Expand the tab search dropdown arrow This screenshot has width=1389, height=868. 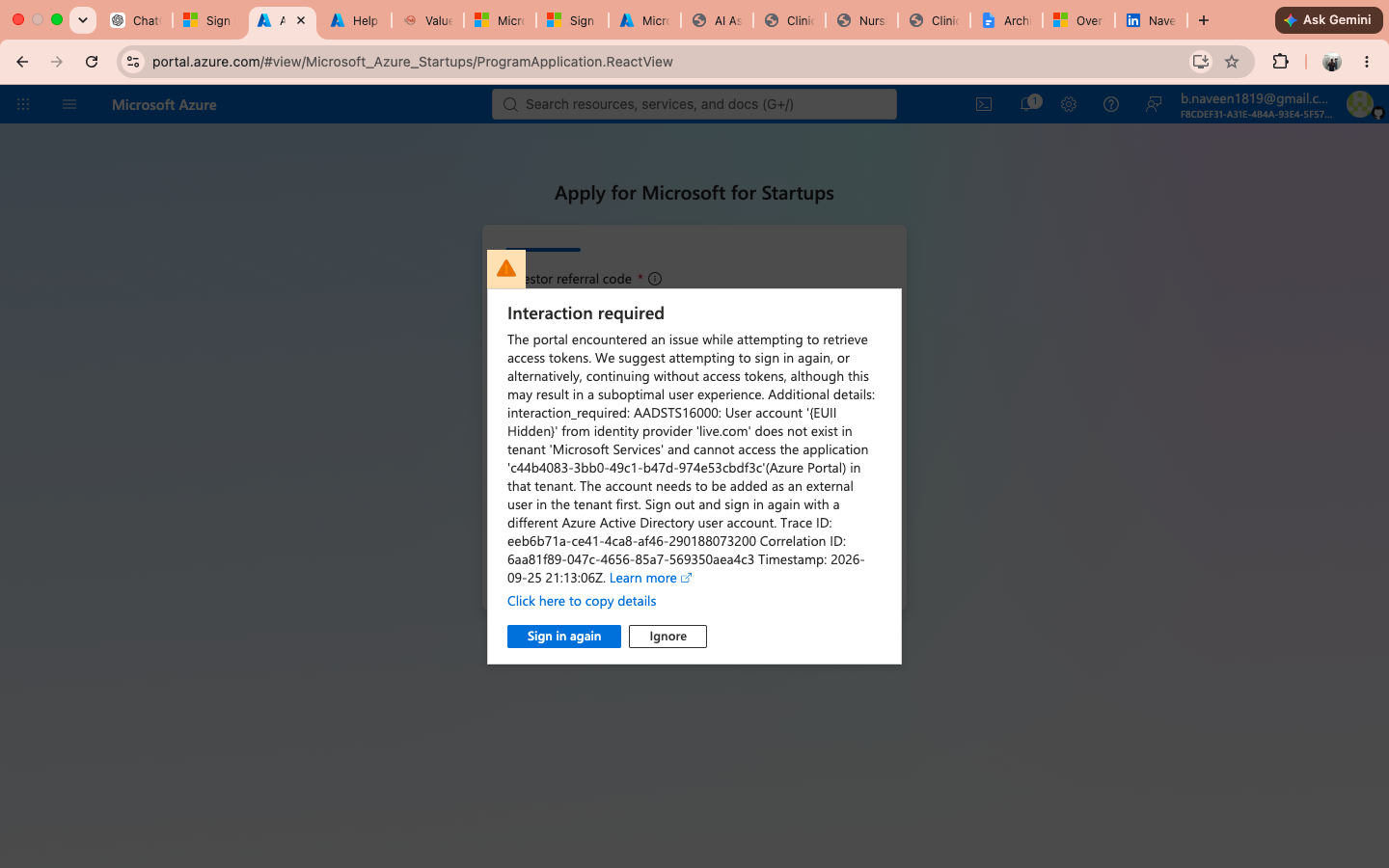[x=83, y=20]
